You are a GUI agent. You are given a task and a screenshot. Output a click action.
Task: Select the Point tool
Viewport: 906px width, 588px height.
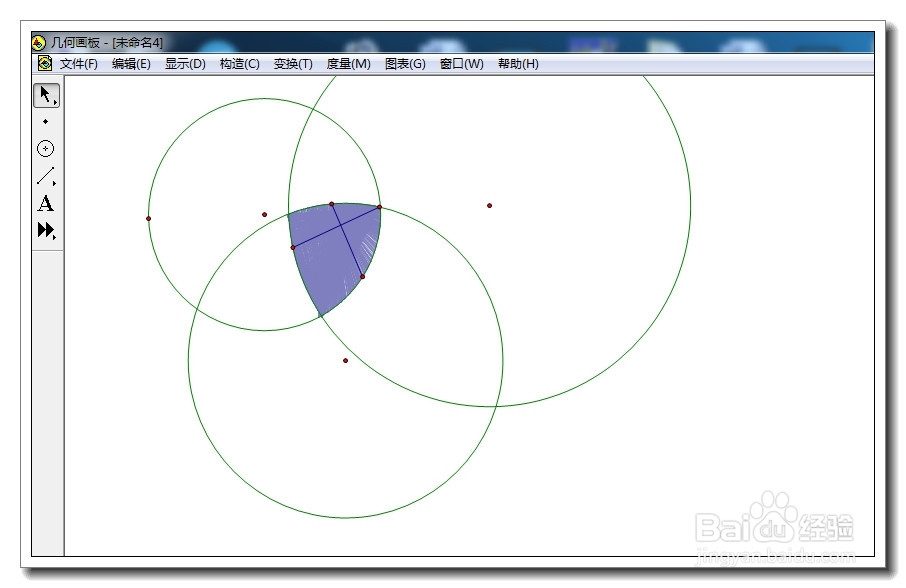click(x=46, y=122)
